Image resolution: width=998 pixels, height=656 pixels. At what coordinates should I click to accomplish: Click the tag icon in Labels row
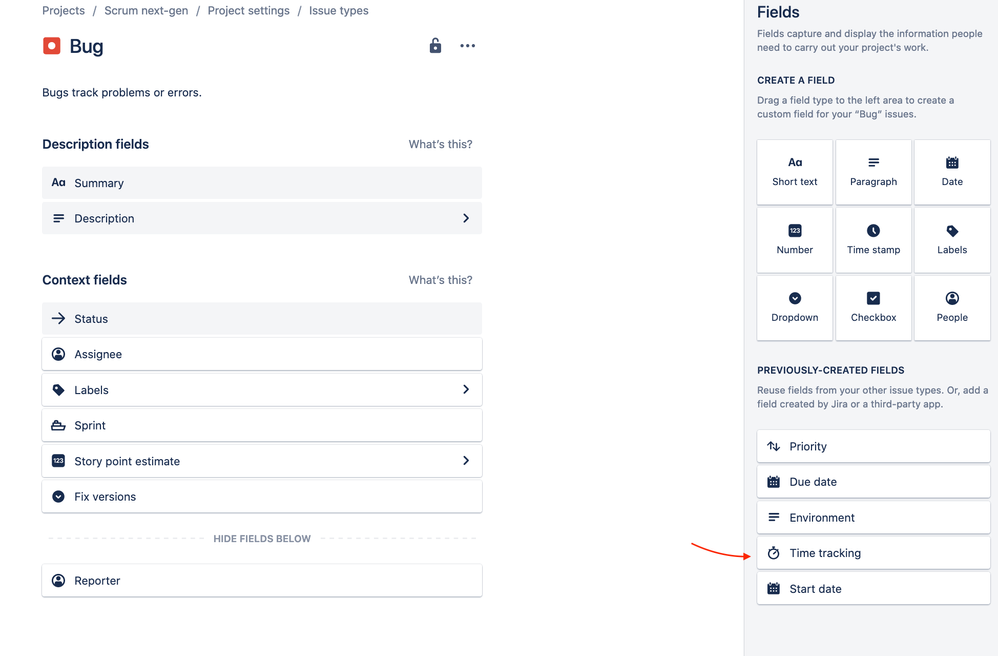(x=59, y=390)
